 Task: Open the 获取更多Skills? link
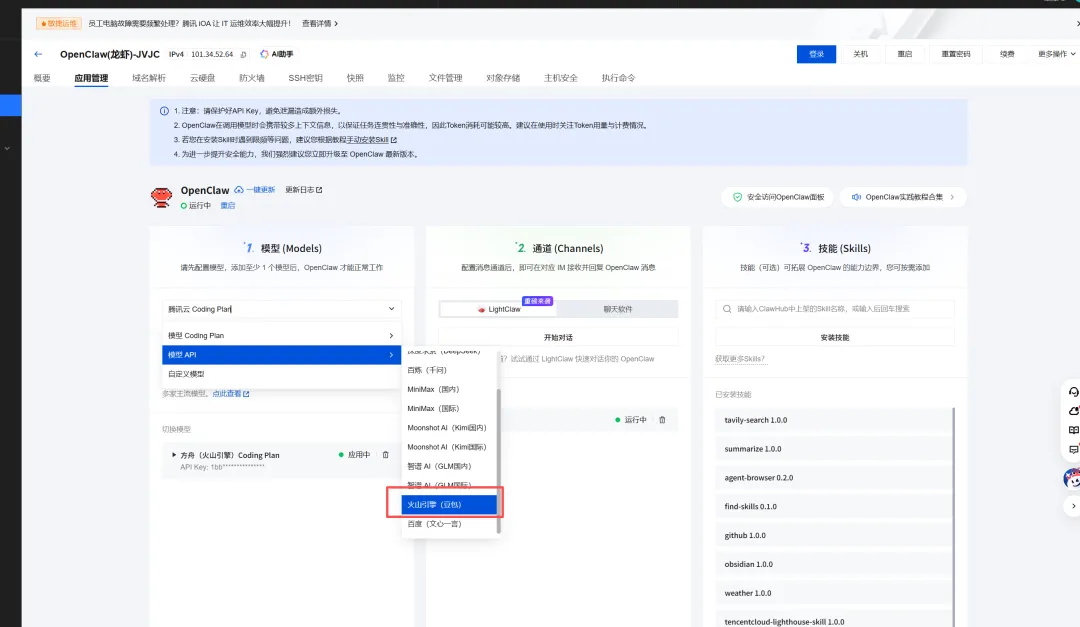tap(740, 359)
